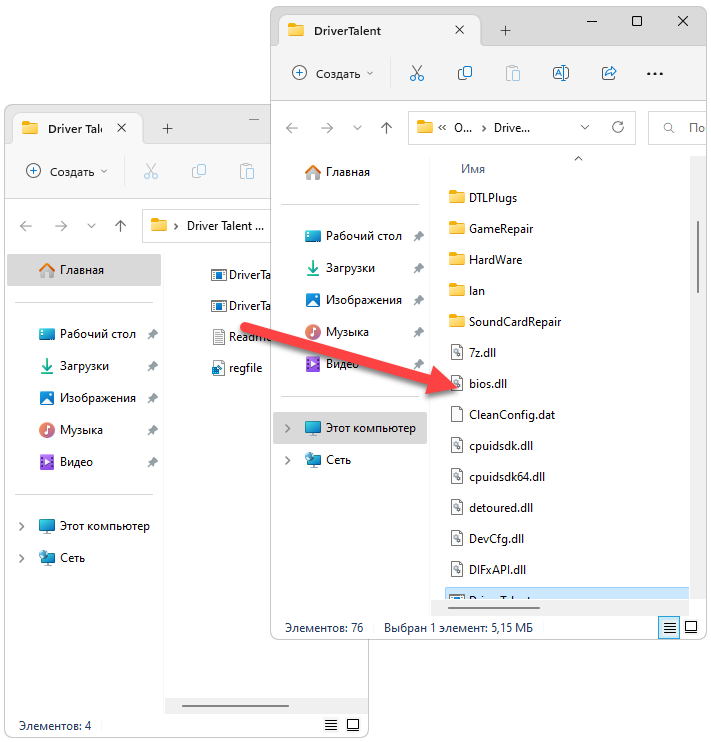711x742 pixels.
Task: Click vertical scrollbar in DriverTalent file list
Action: click(698, 257)
